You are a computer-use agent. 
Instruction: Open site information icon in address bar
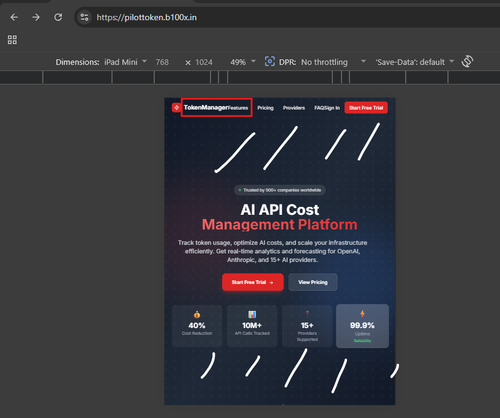(84, 17)
